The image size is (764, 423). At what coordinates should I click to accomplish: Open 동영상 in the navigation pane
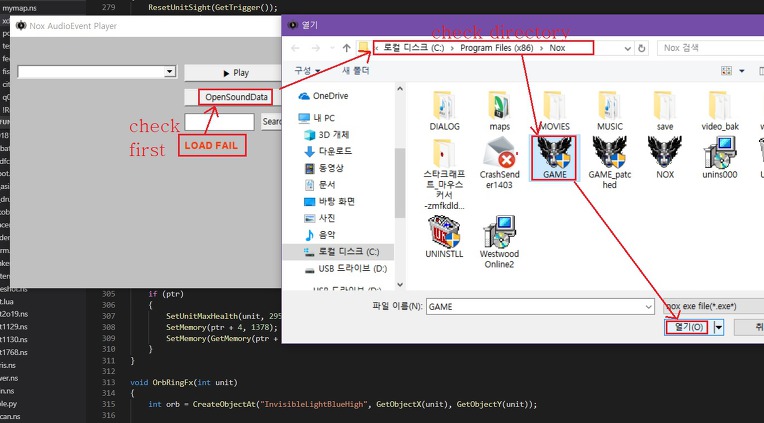(x=324, y=168)
